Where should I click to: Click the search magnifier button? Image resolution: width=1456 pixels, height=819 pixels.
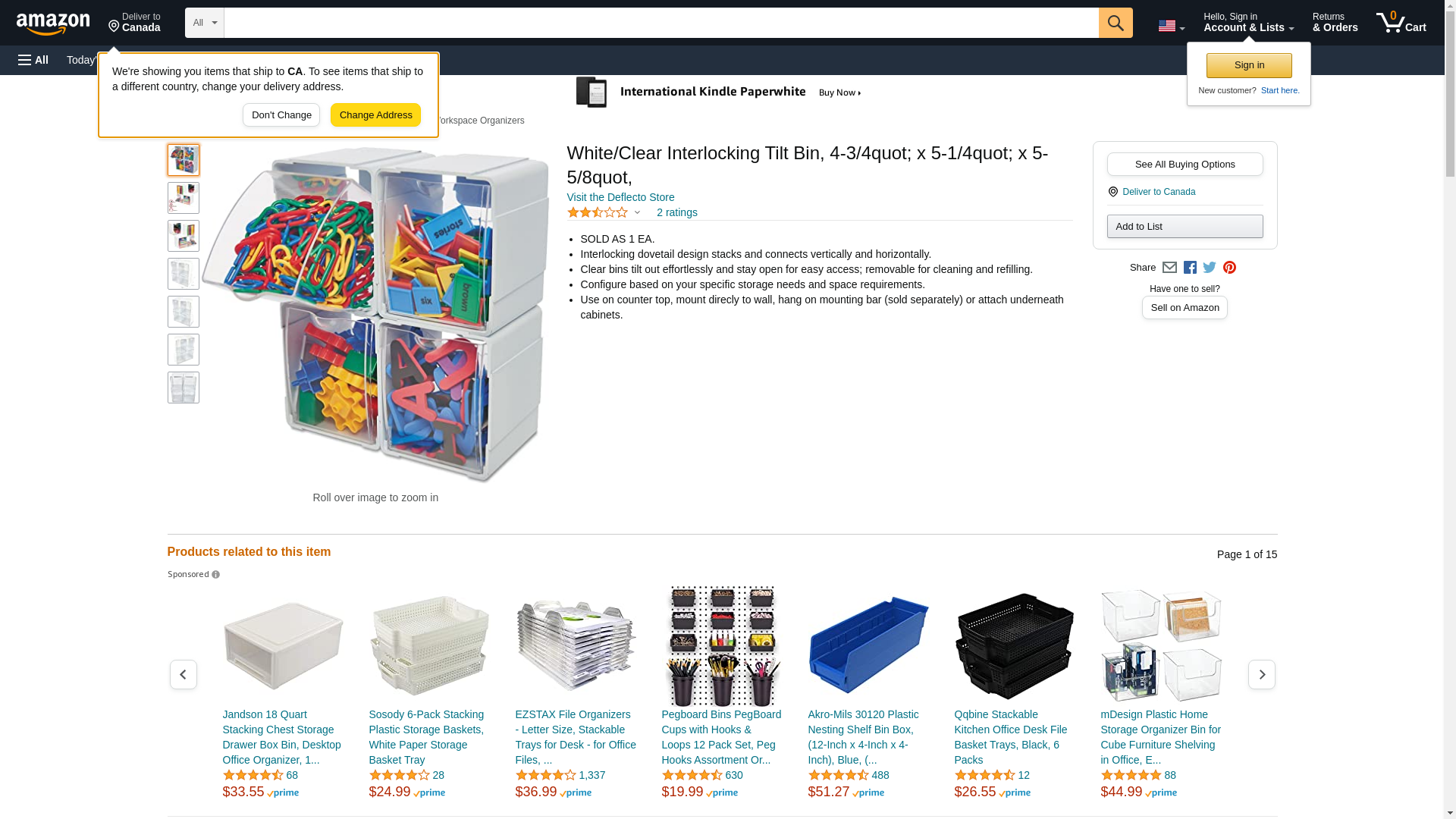point(1115,23)
